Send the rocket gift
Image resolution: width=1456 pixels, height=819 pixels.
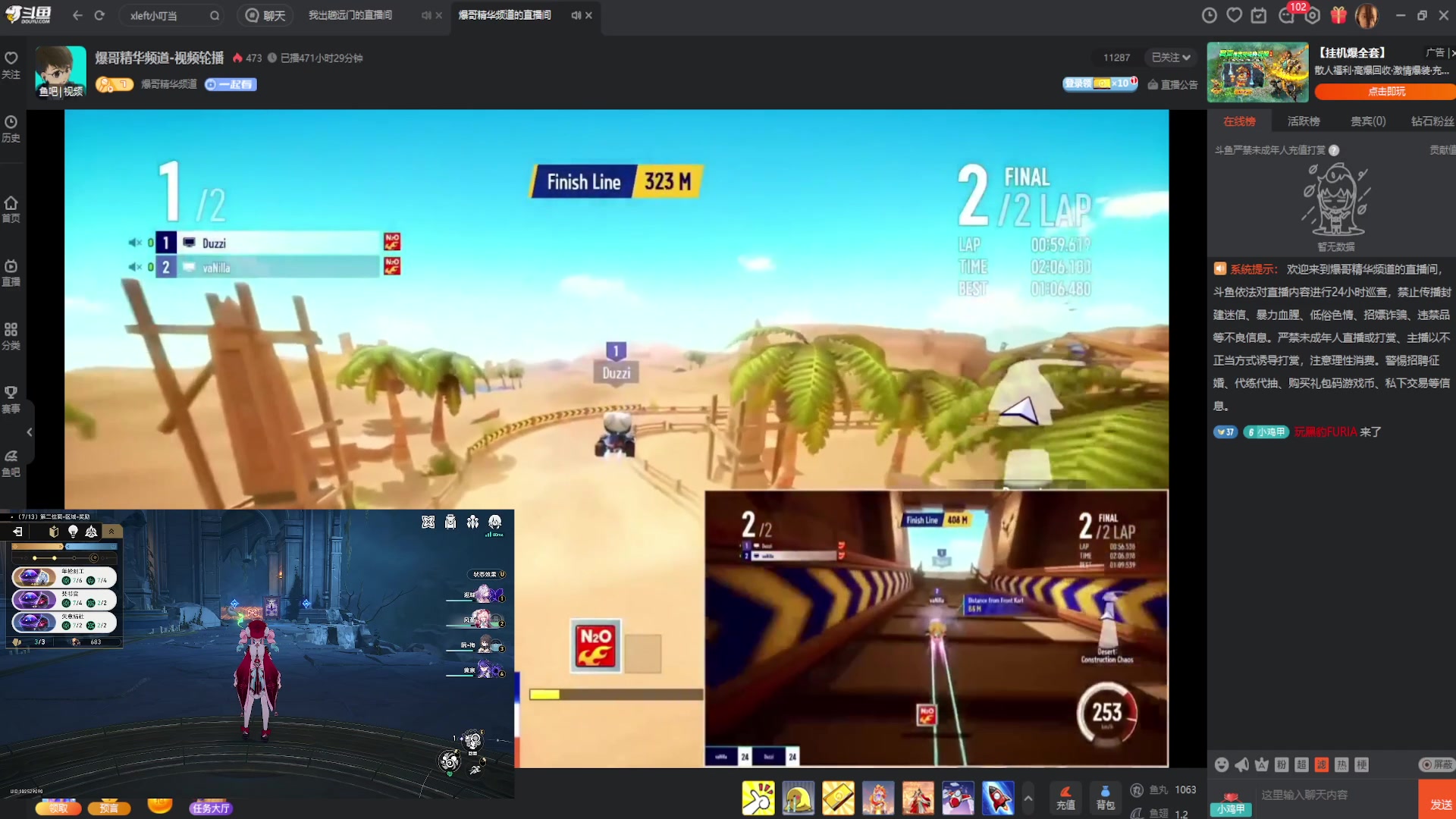tap(998, 799)
